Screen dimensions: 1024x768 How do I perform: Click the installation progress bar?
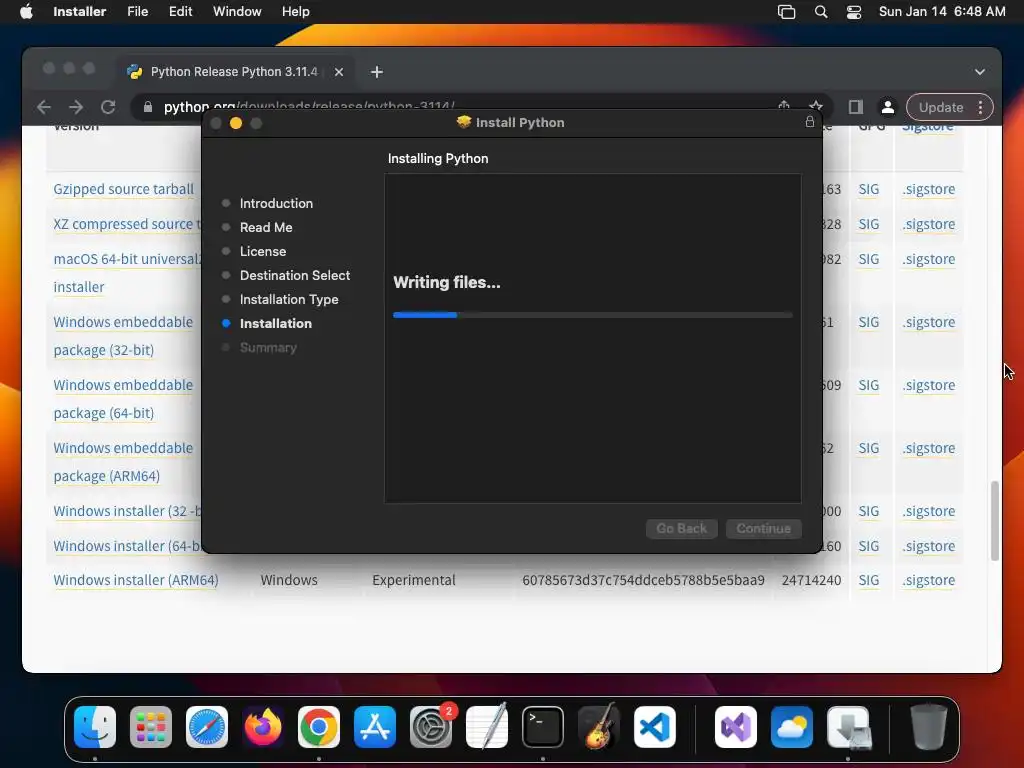coord(593,315)
